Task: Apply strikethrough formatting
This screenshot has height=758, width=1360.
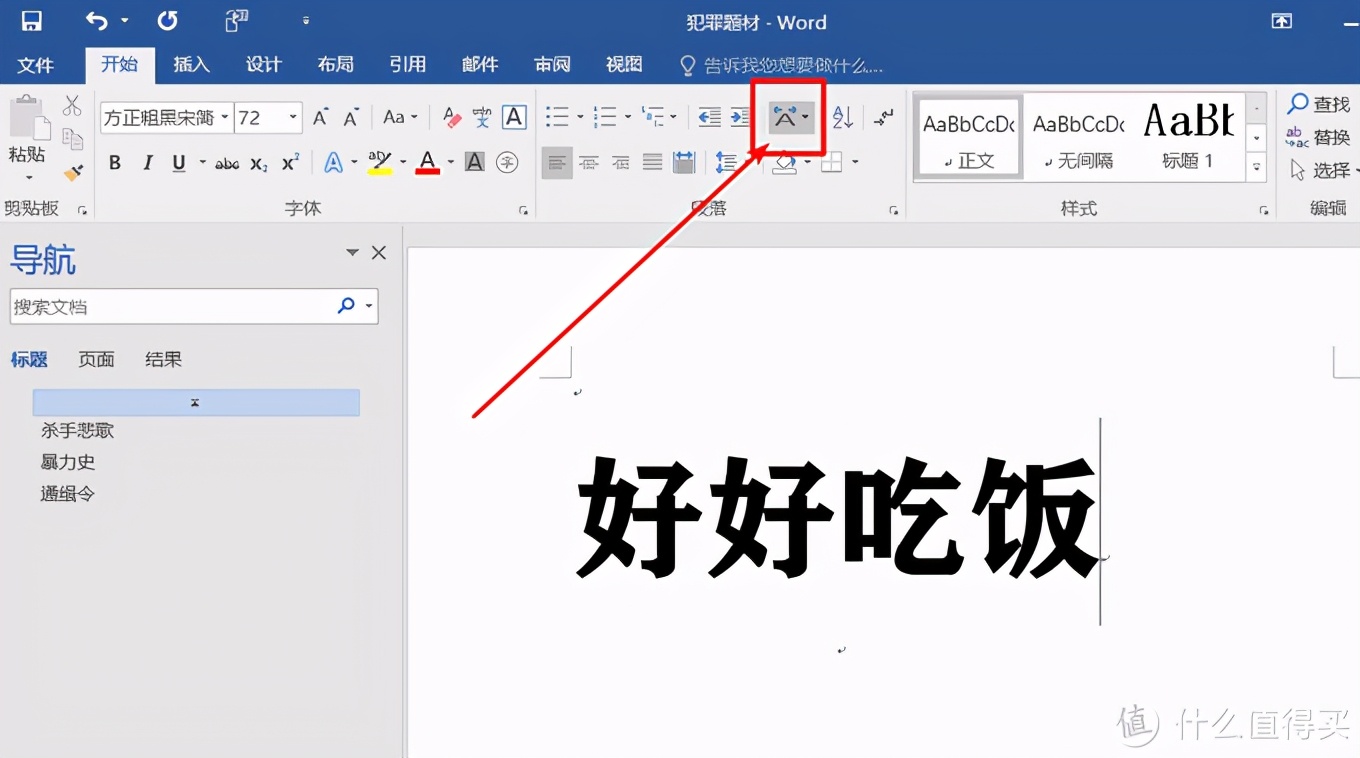Action: 226,162
